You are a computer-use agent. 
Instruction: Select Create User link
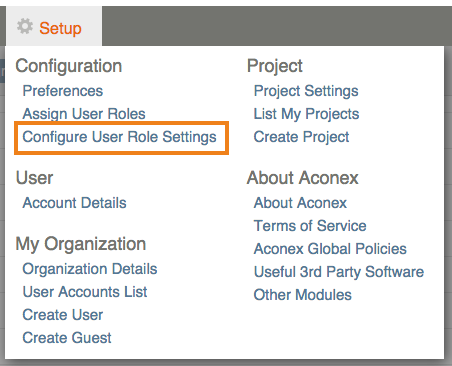pos(63,315)
